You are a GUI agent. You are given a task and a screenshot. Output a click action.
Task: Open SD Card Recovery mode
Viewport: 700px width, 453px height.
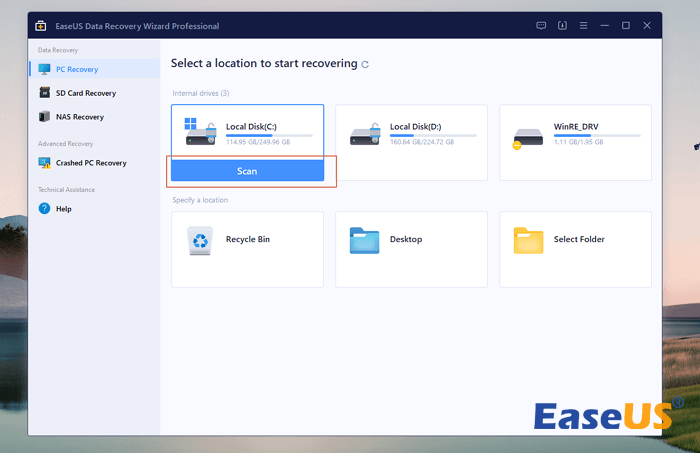tap(95, 93)
